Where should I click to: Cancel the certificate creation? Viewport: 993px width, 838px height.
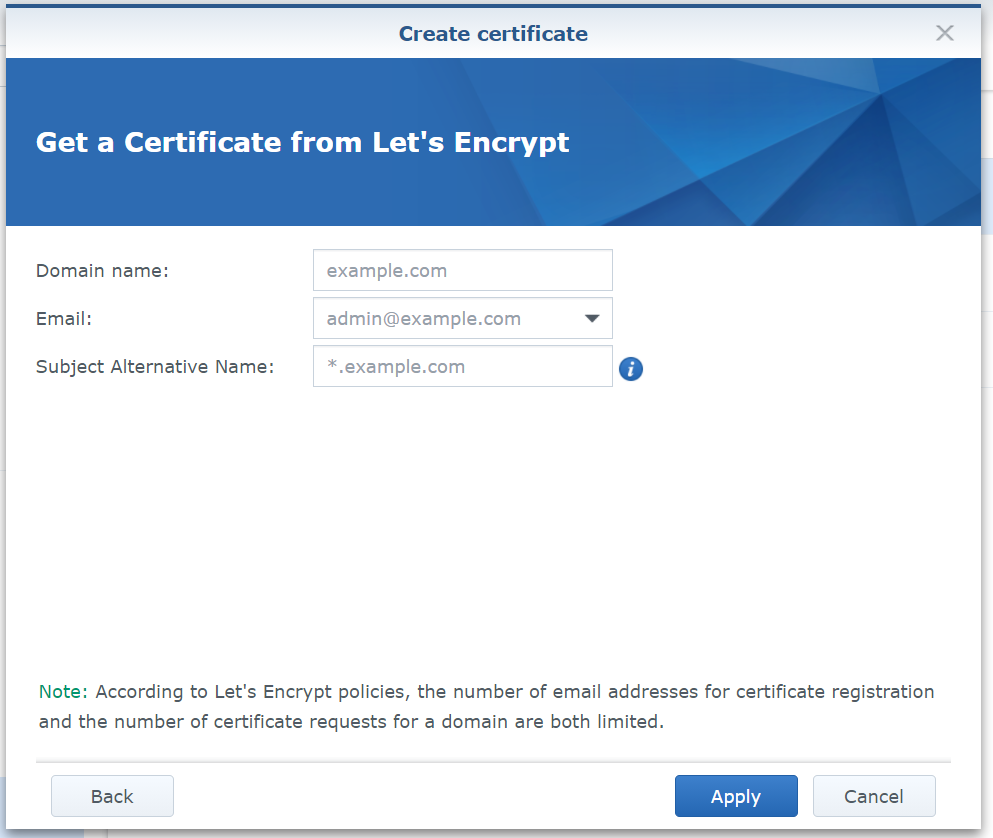tap(874, 796)
